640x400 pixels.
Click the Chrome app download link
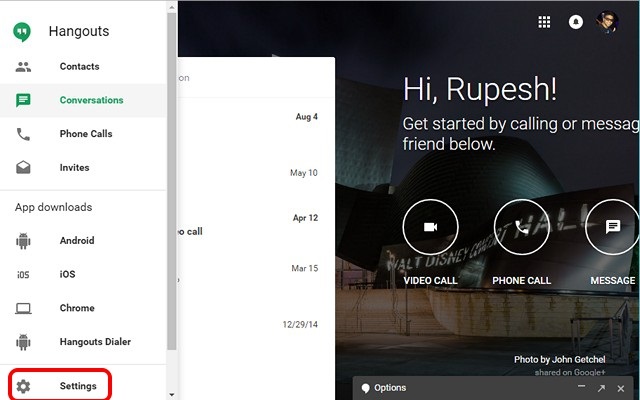[x=83, y=308]
